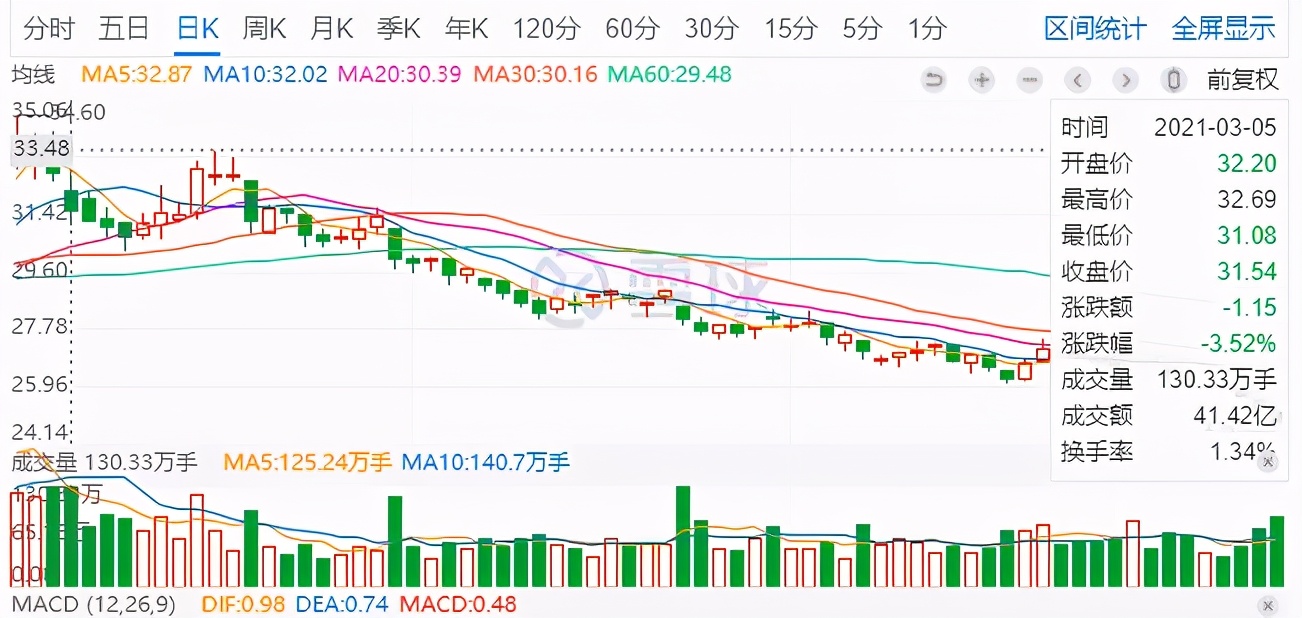This screenshot has width=1302, height=618.
Task: Open the 周K weekly chart tab
Action: tap(262, 29)
